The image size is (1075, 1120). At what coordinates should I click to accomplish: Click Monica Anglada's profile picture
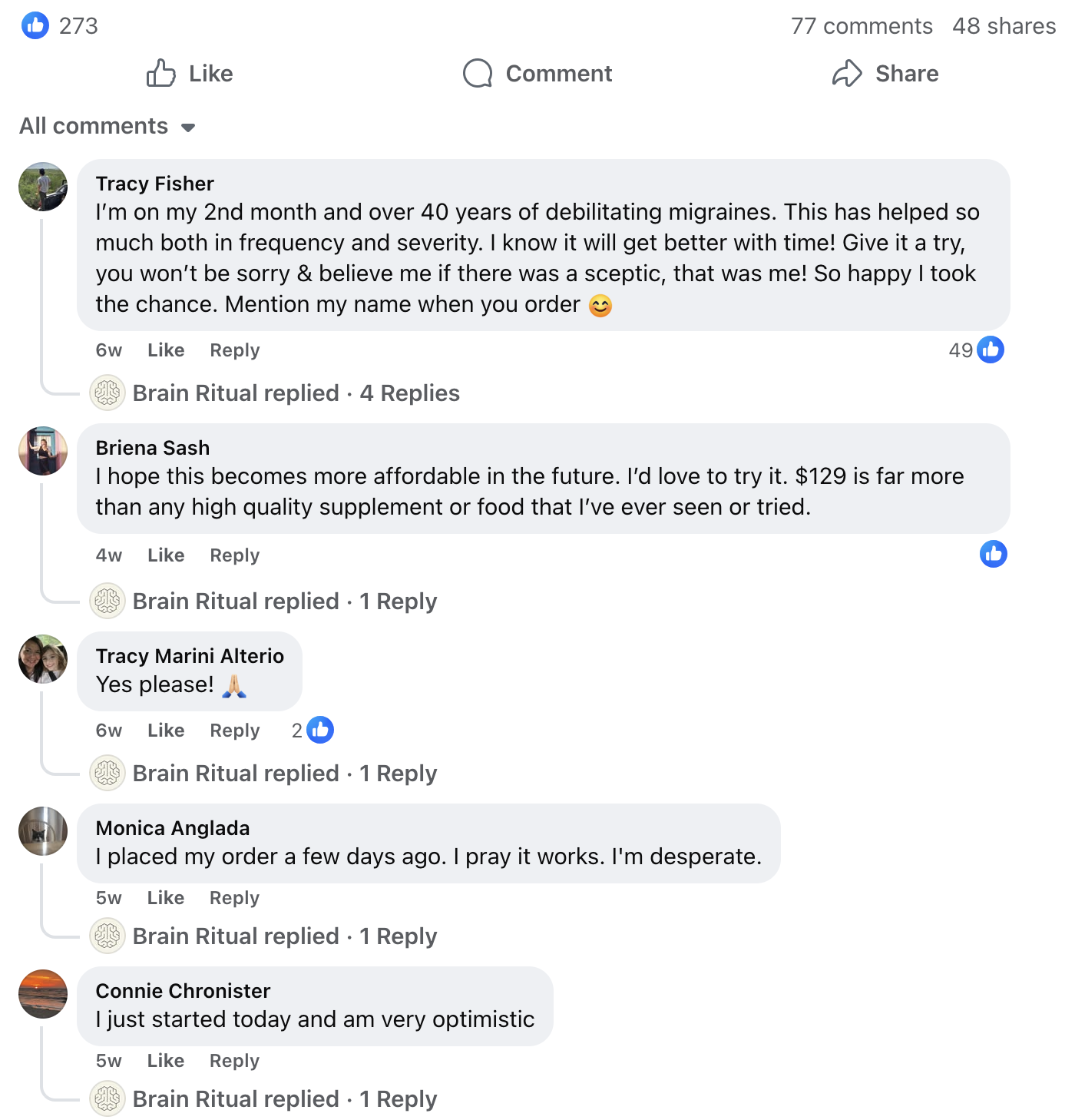tap(42, 831)
